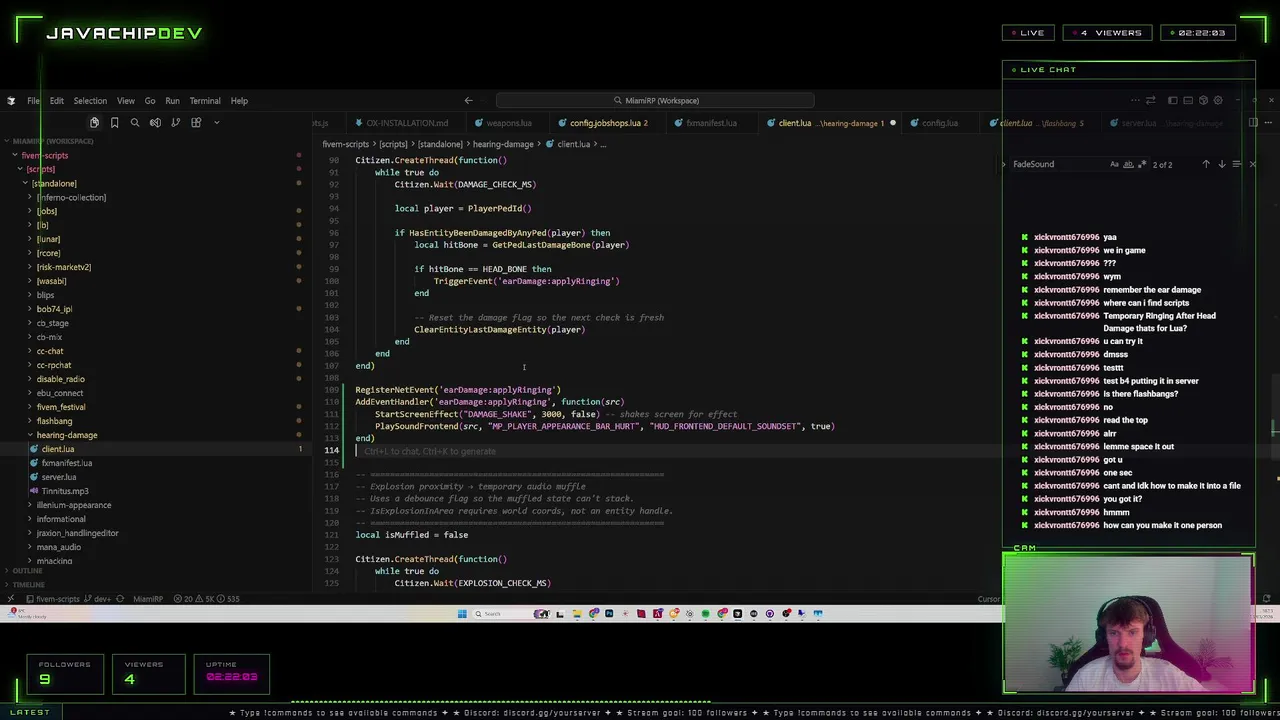Image resolution: width=1280 pixels, height=720 pixels.
Task: Open the Help menu
Action: [239, 100]
